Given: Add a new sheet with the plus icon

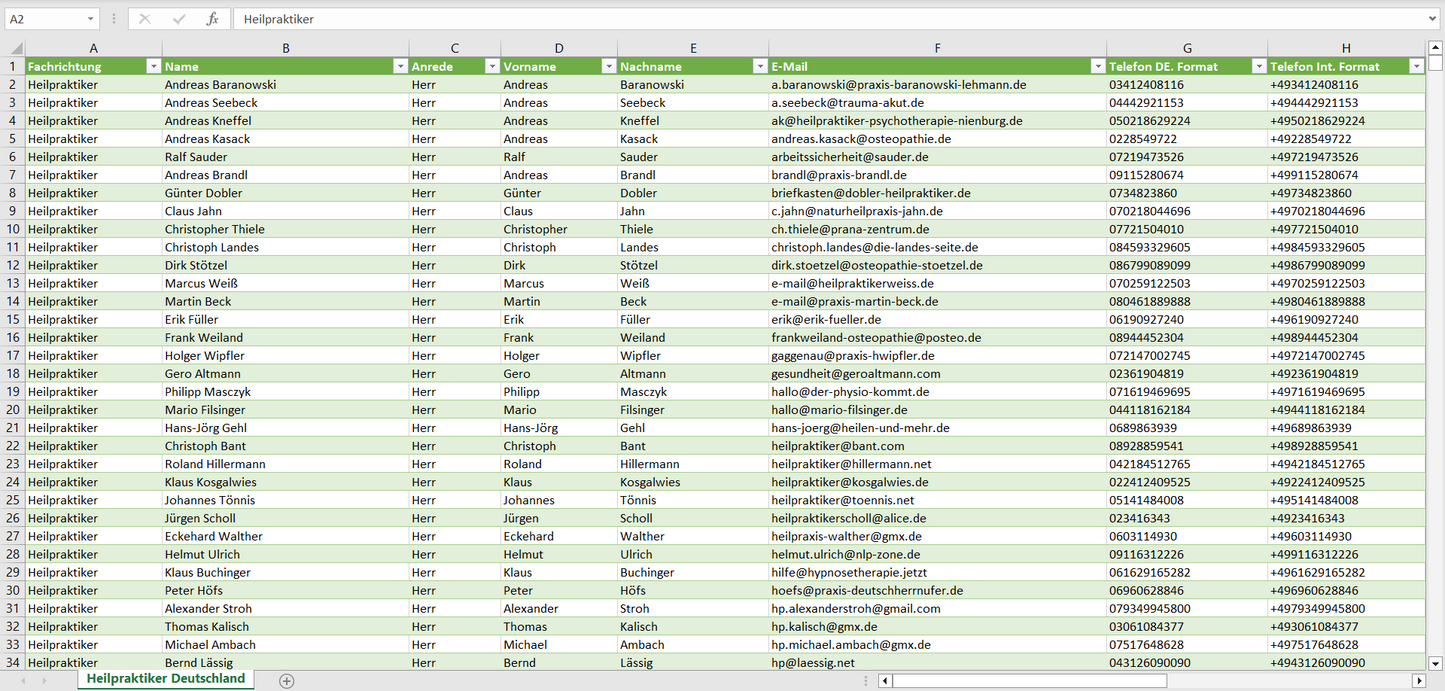Looking at the screenshot, I should (287, 680).
